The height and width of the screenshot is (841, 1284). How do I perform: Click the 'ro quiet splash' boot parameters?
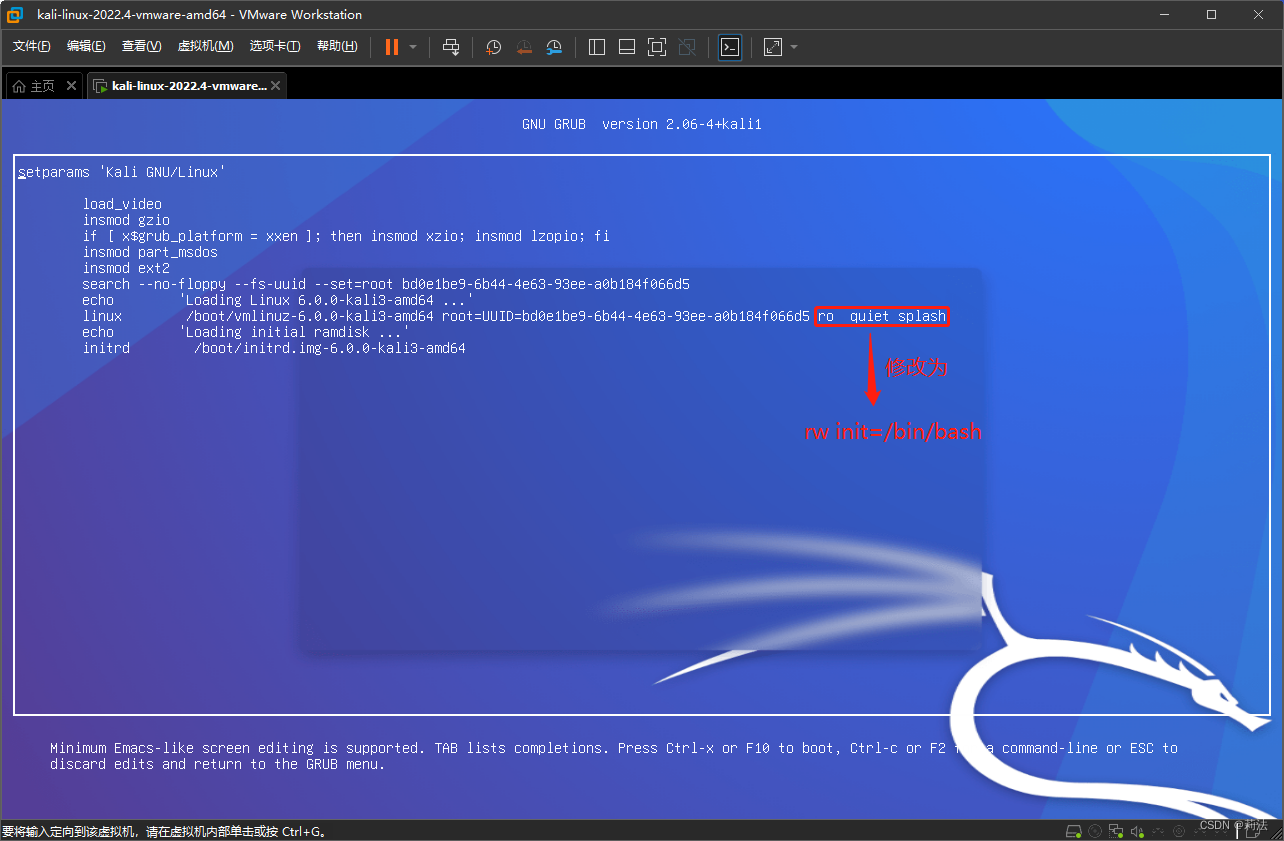881,316
